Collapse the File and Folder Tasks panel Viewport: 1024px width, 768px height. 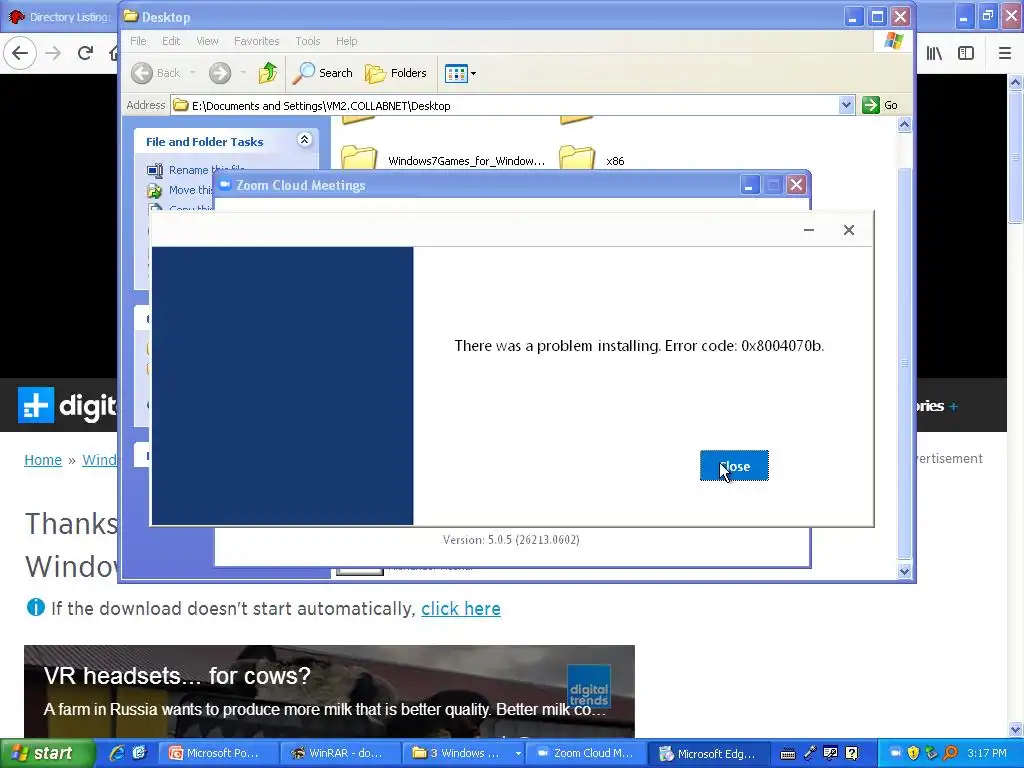tap(304, 140)
